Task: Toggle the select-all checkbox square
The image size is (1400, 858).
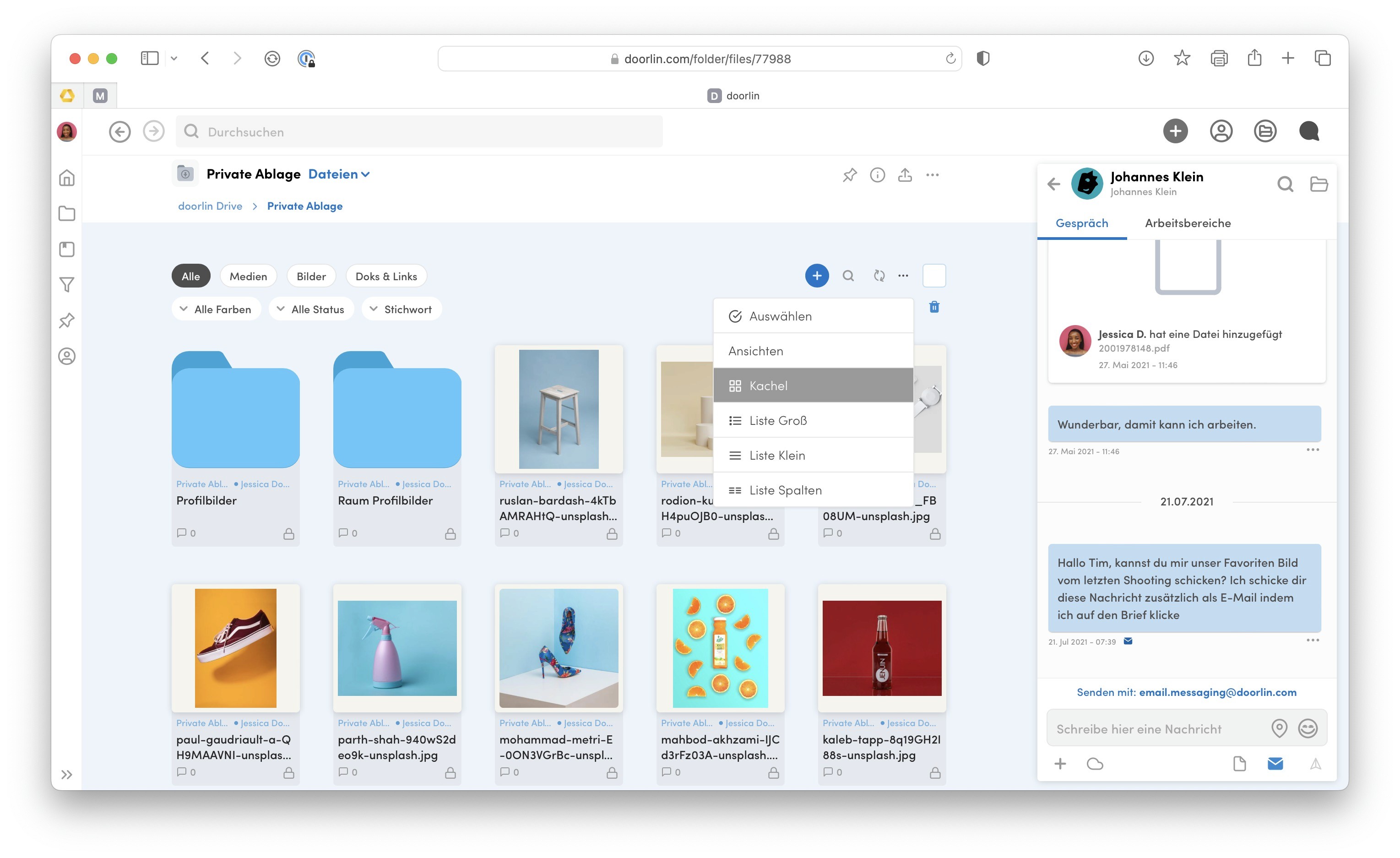Action: click(934, 276)
